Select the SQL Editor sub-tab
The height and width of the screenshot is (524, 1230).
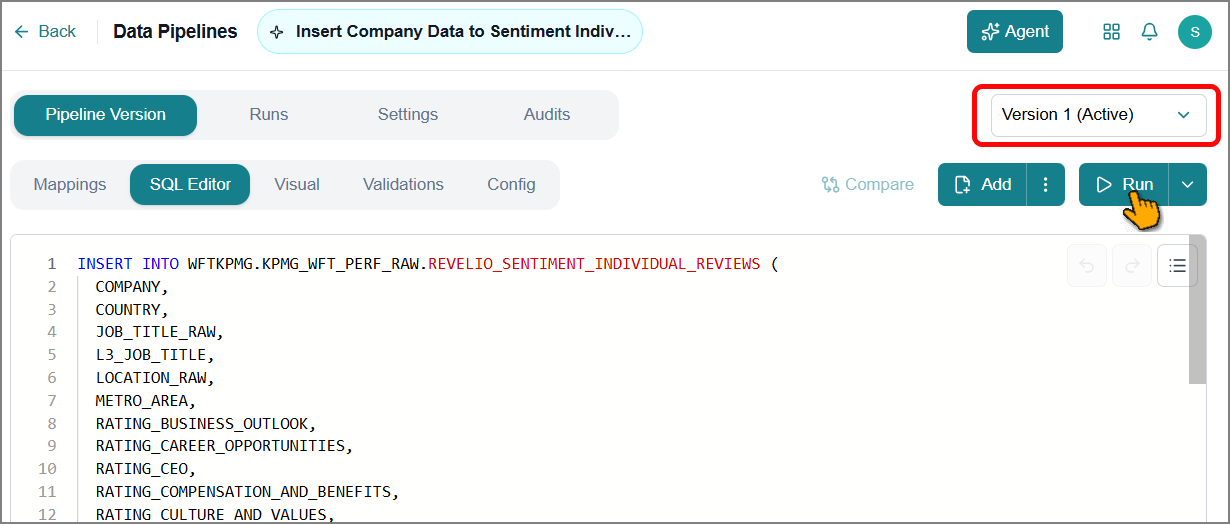pyautogui.click(x=190, y=185)
